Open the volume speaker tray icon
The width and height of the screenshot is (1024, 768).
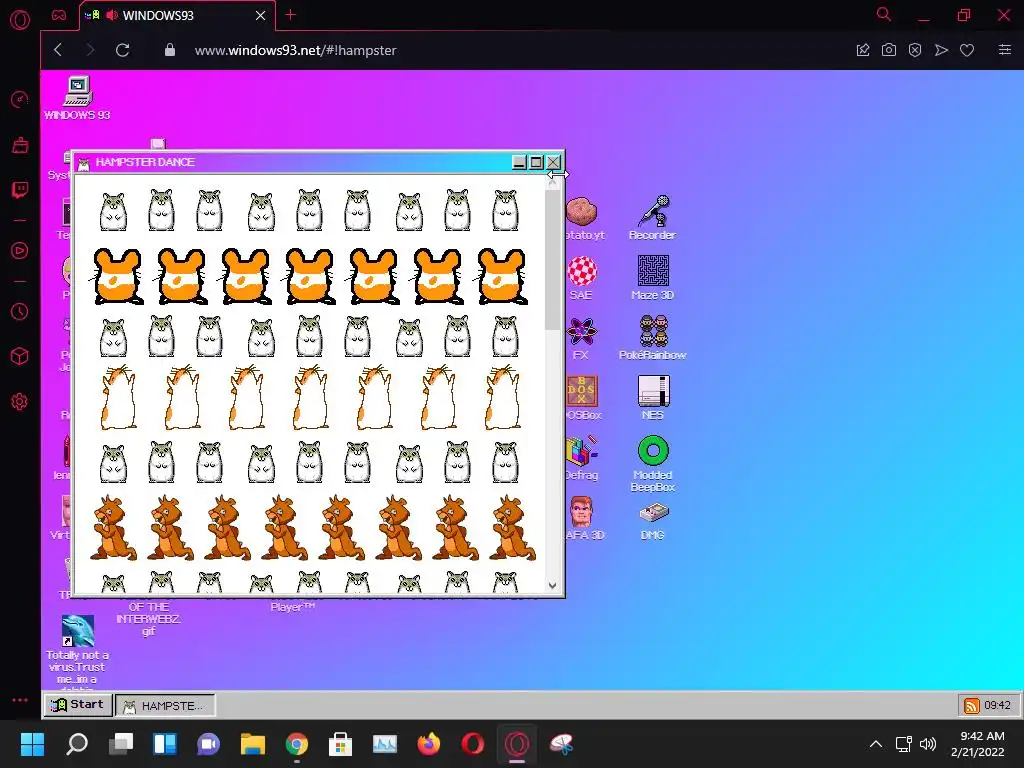(x=927, y=744)
